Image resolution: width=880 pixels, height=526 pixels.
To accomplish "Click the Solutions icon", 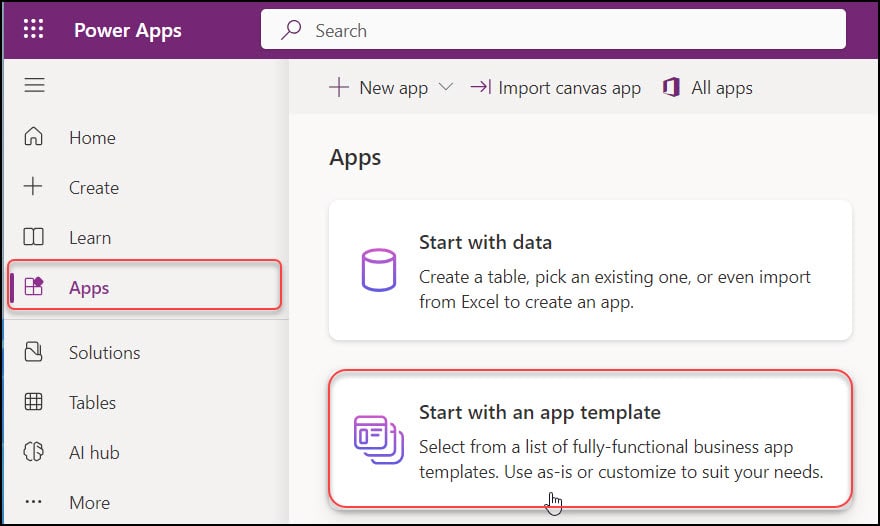I will pyautogui.click(x=34, y=352).
